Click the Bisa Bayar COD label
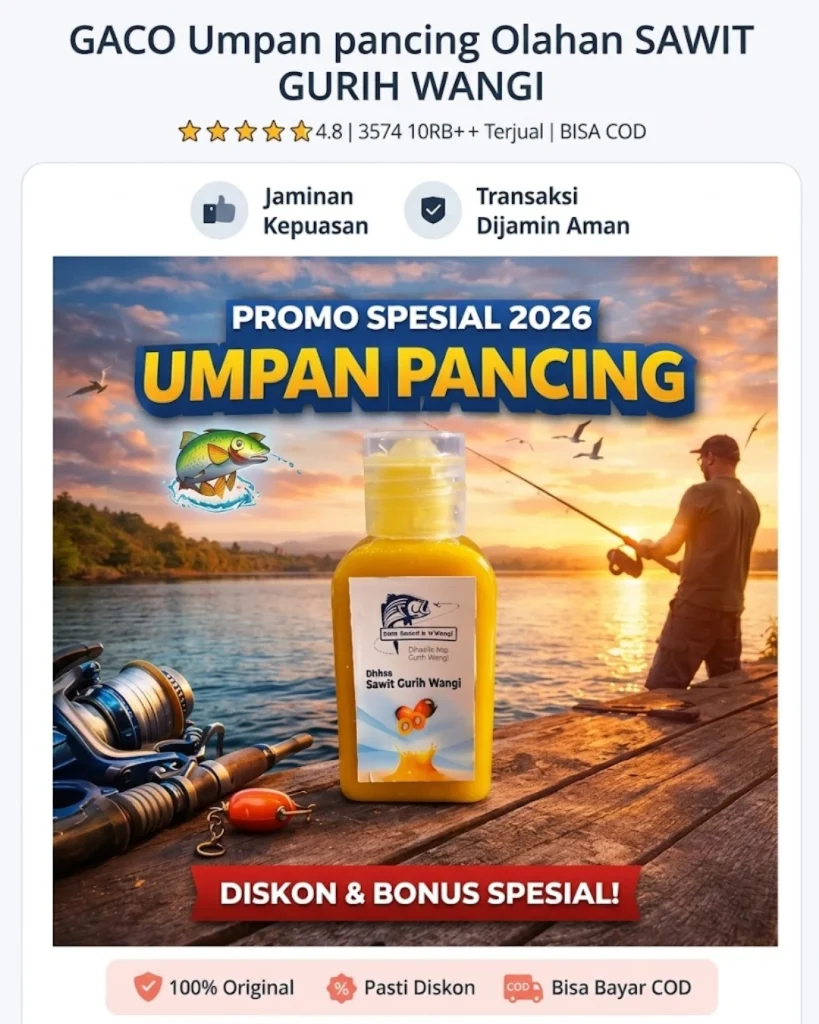Image resolution: width=819 pixels, height=1024 pixels. [x=621, y=987]
